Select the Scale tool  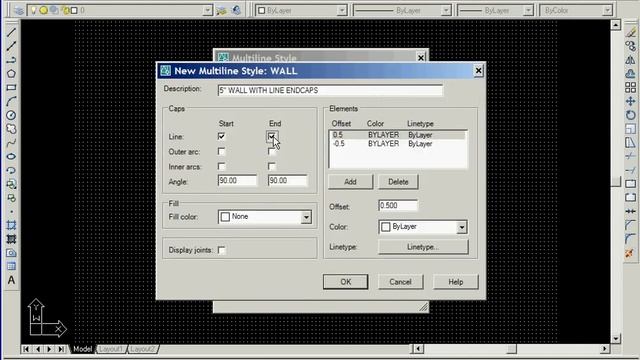pos(630,129)
